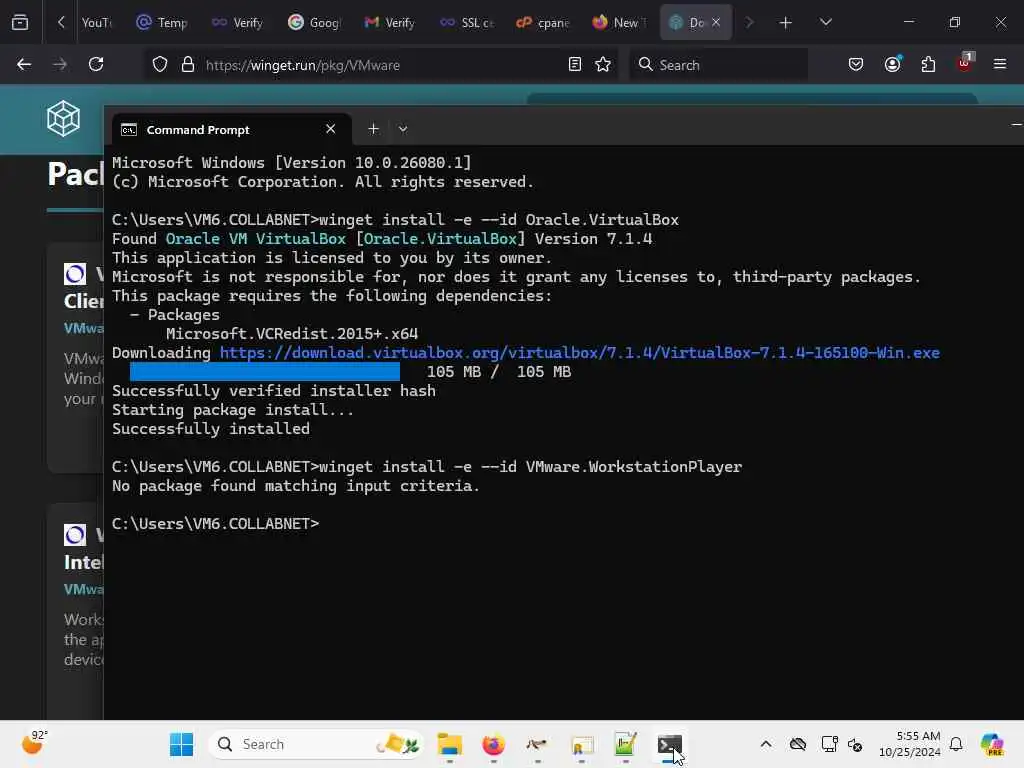This screenshot has width=1024, height=768.
Task: Open Firefox account icon
Action: (892, 65)
